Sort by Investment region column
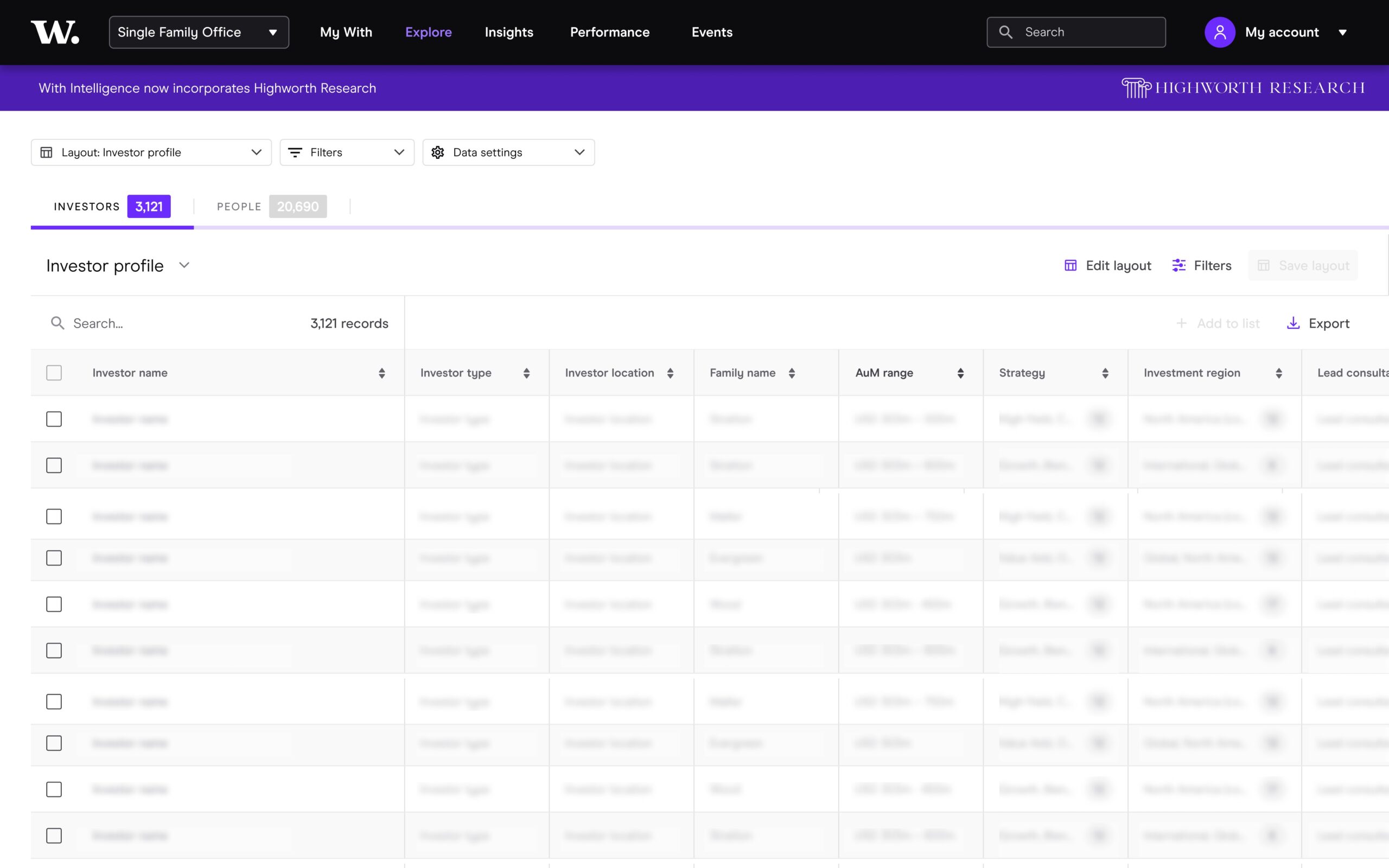This screenshot has height=868, width=1389. [x=1279, y=373]
